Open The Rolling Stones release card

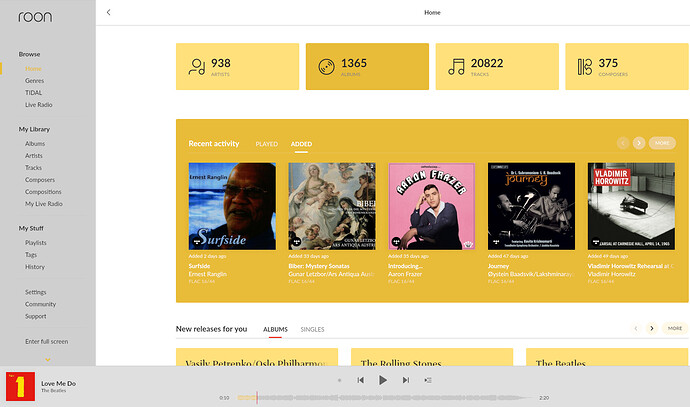click(432, 357)
